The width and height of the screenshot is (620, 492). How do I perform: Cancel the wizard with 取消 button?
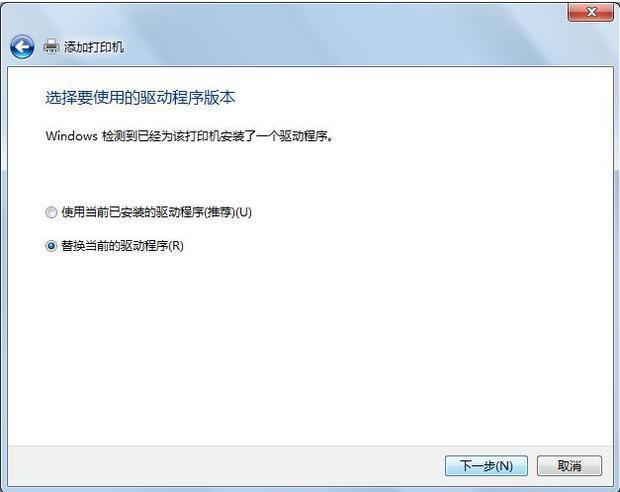pos(569,466)
